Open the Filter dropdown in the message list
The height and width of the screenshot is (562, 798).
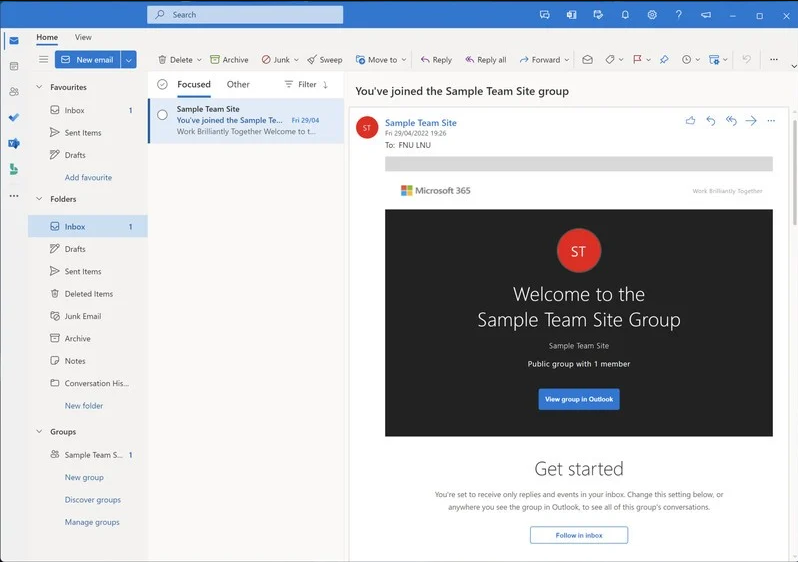click(x=300, y=85)
